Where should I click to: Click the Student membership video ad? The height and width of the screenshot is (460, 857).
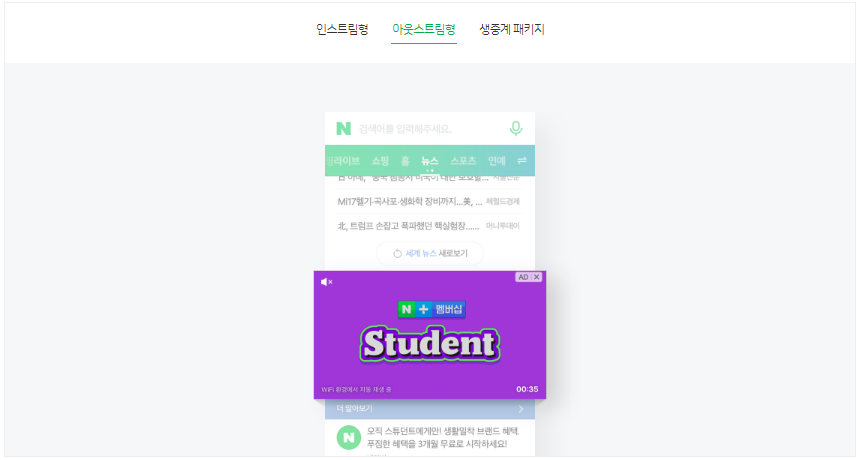(x=430, y=335)
